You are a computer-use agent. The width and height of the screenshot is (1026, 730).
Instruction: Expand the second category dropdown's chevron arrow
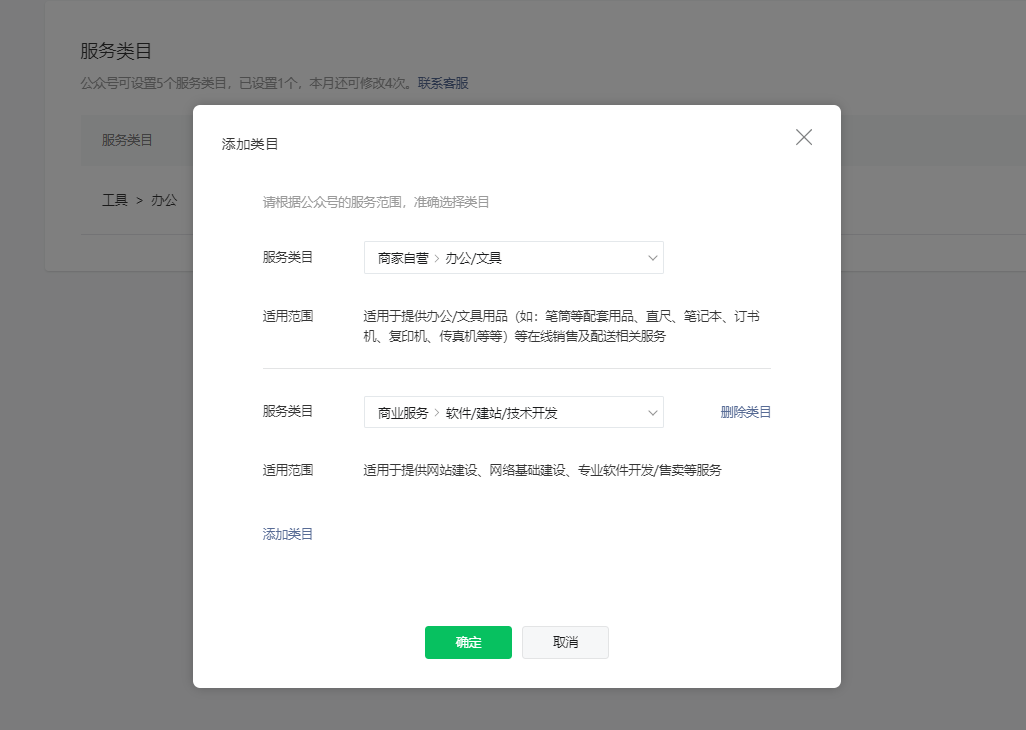[652, 411]
